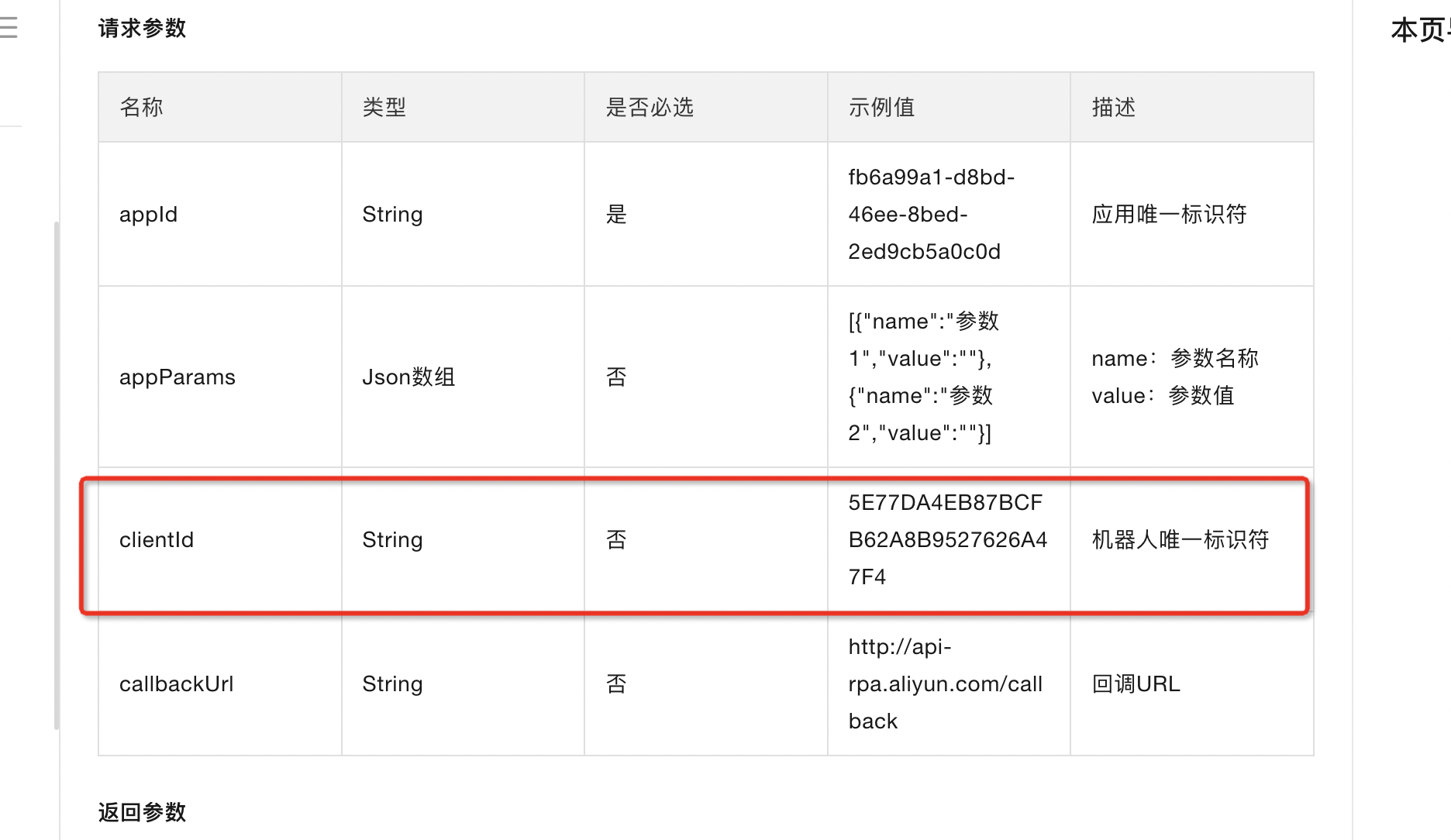The height and width of the screenshot is (840, 1451).
Task: Open the hamburger menu icon
Action: pyautogui.click(x=9, y=28)
